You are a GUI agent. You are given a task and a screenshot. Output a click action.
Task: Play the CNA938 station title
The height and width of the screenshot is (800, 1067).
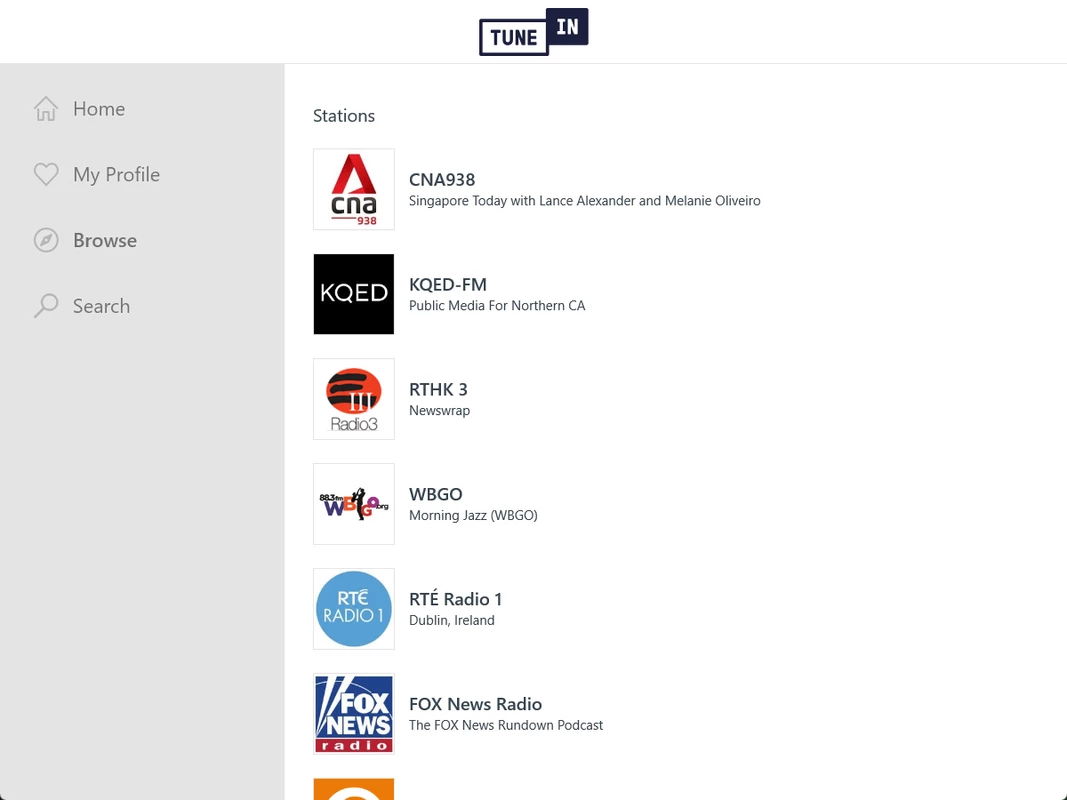point(442,180)
